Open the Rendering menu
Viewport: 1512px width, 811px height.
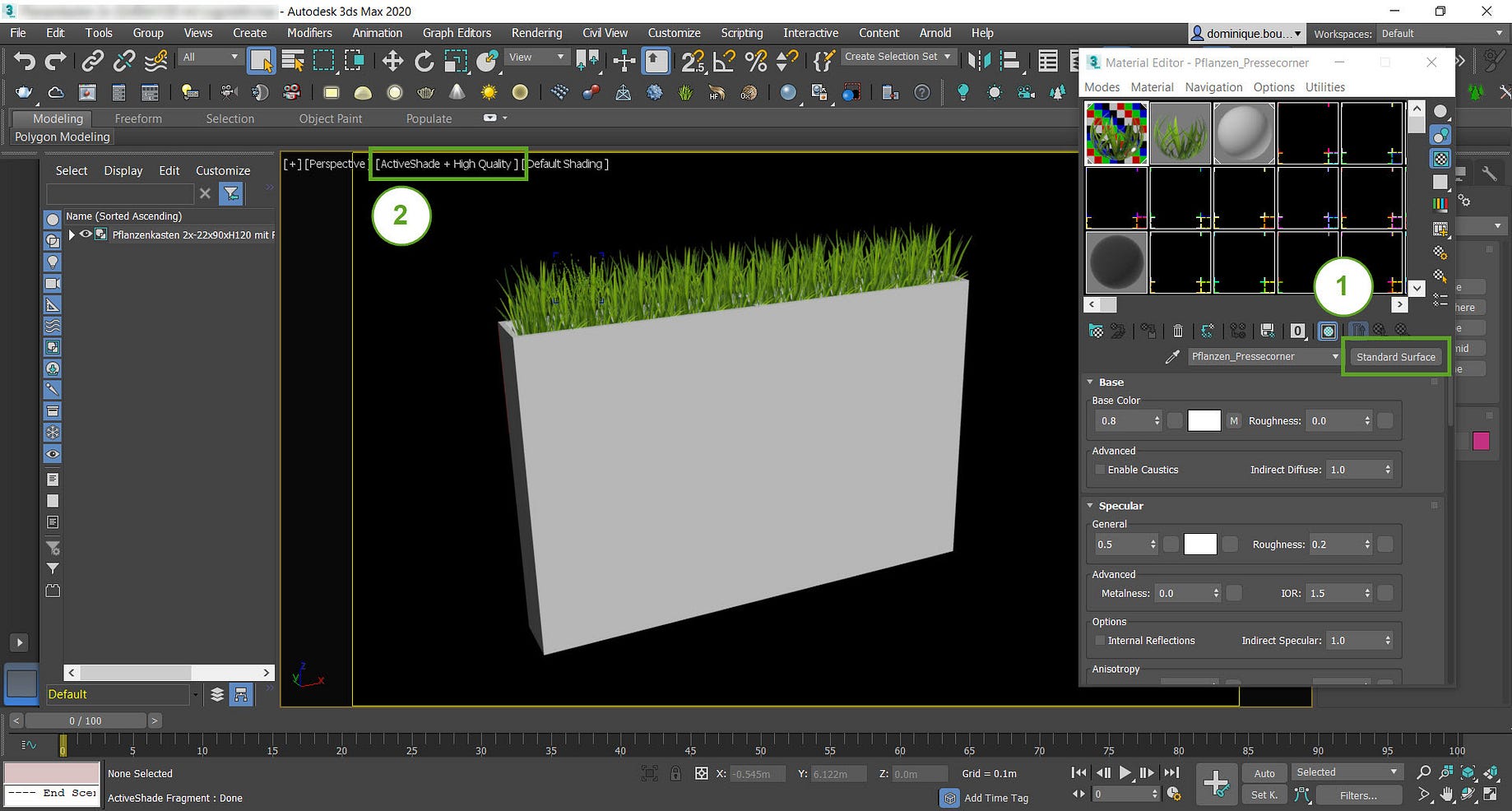(536, 33)
